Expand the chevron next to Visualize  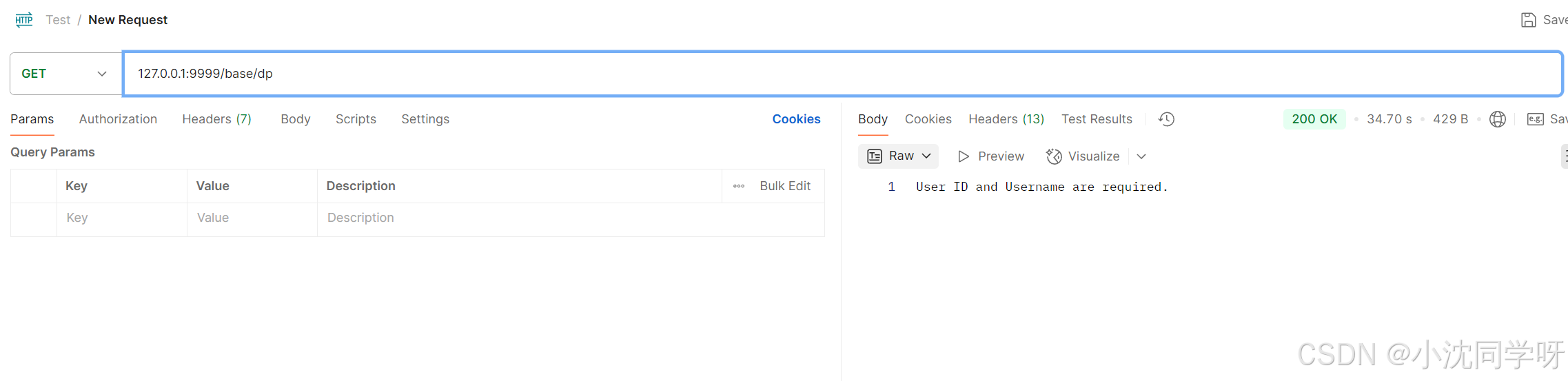pyautogui.click(x=1141, y=156)
